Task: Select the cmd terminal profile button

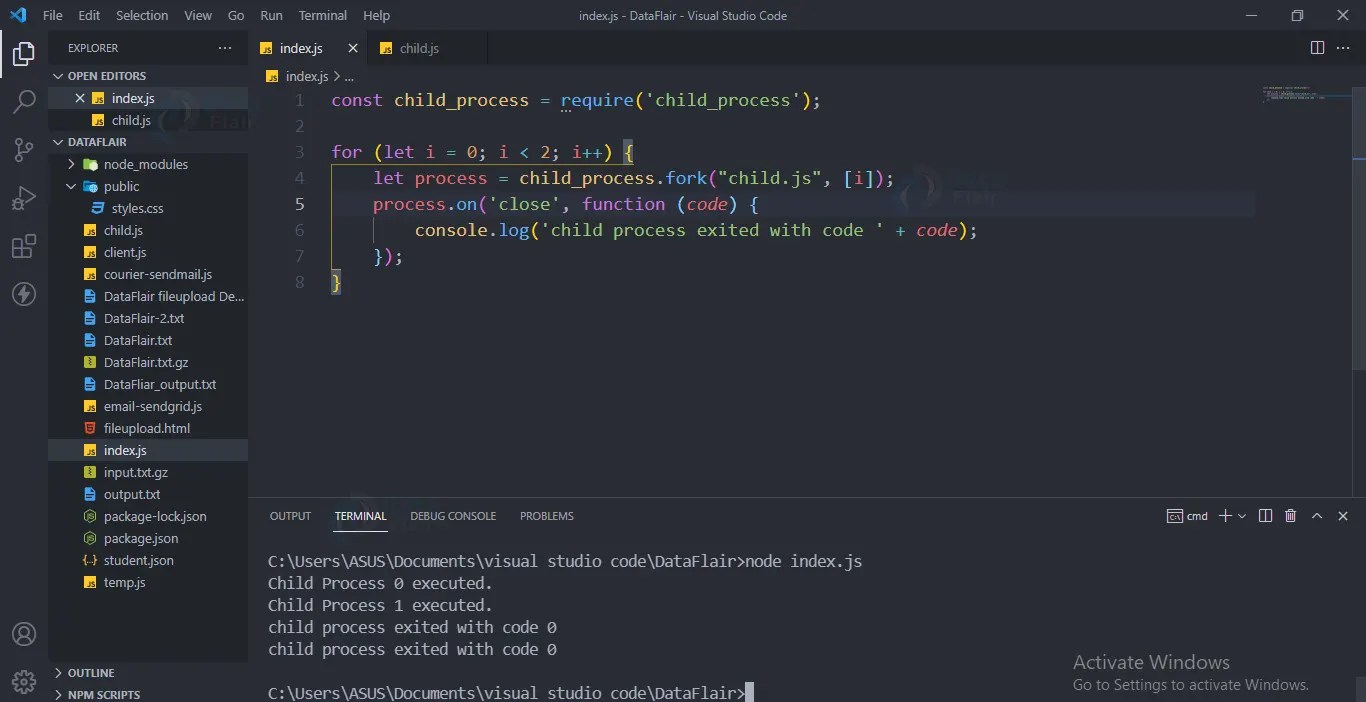Action: 1189,516
